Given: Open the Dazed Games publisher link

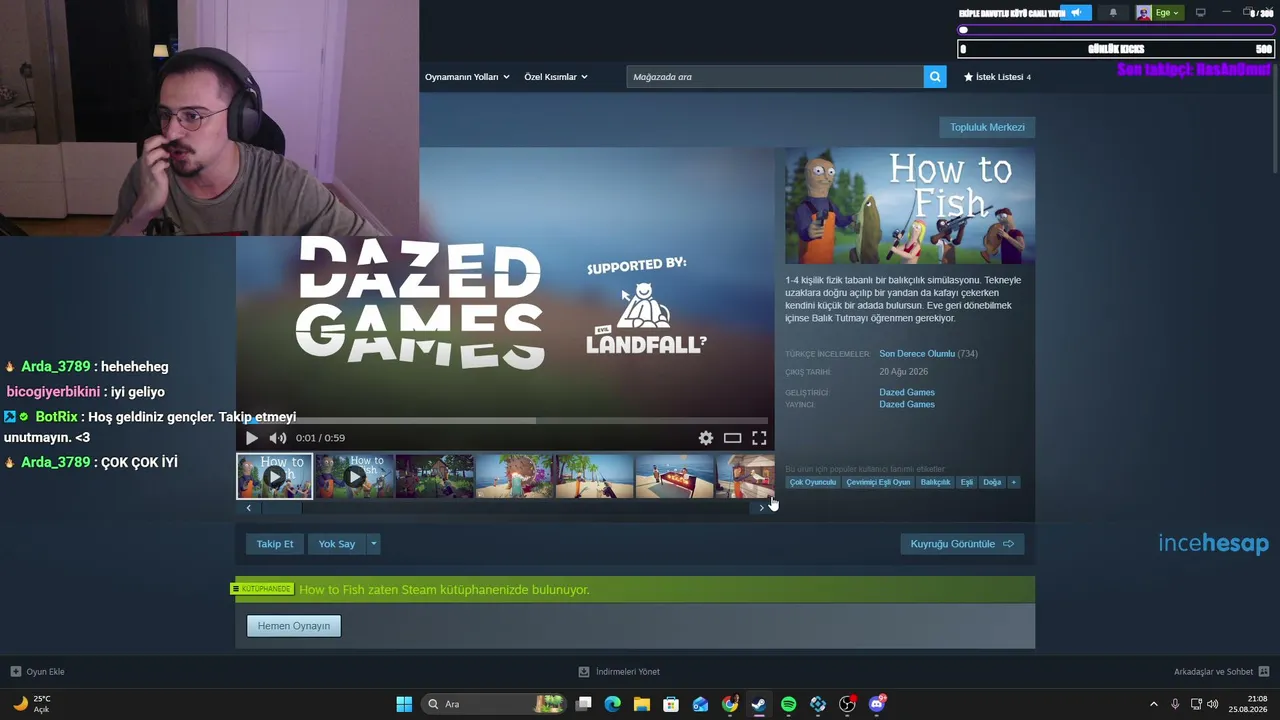Looking at the screenshot, I should click(907, 404).
